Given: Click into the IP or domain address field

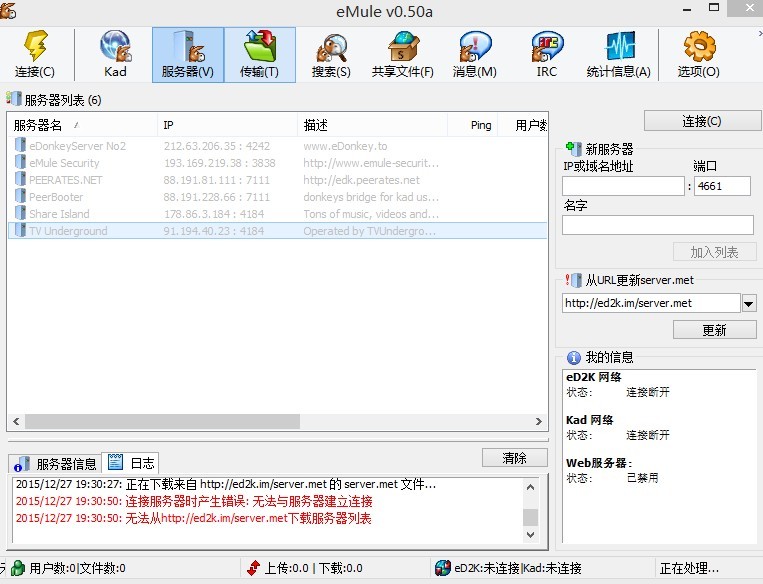Looking at the screenshot, I should point(623,186).
